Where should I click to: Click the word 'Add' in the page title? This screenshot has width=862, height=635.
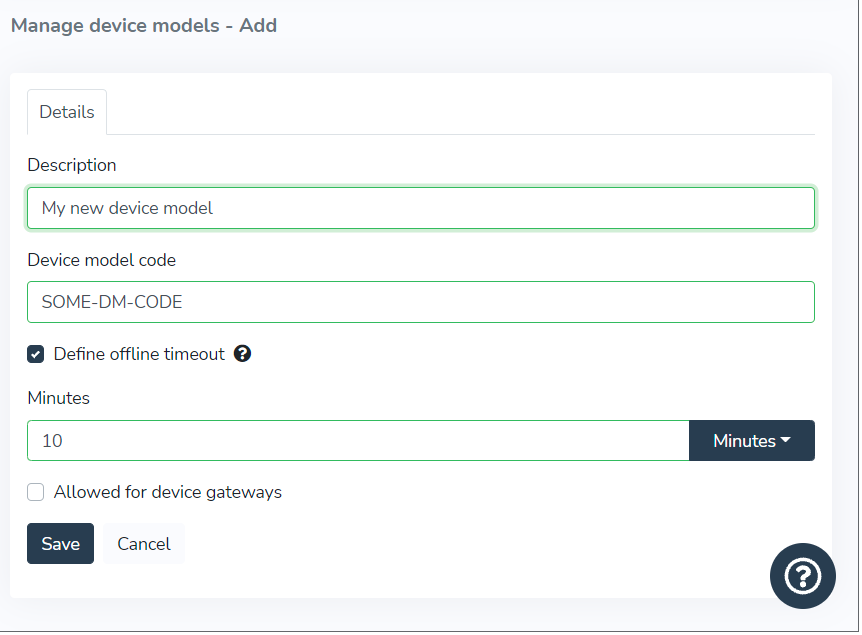point(258,26)
